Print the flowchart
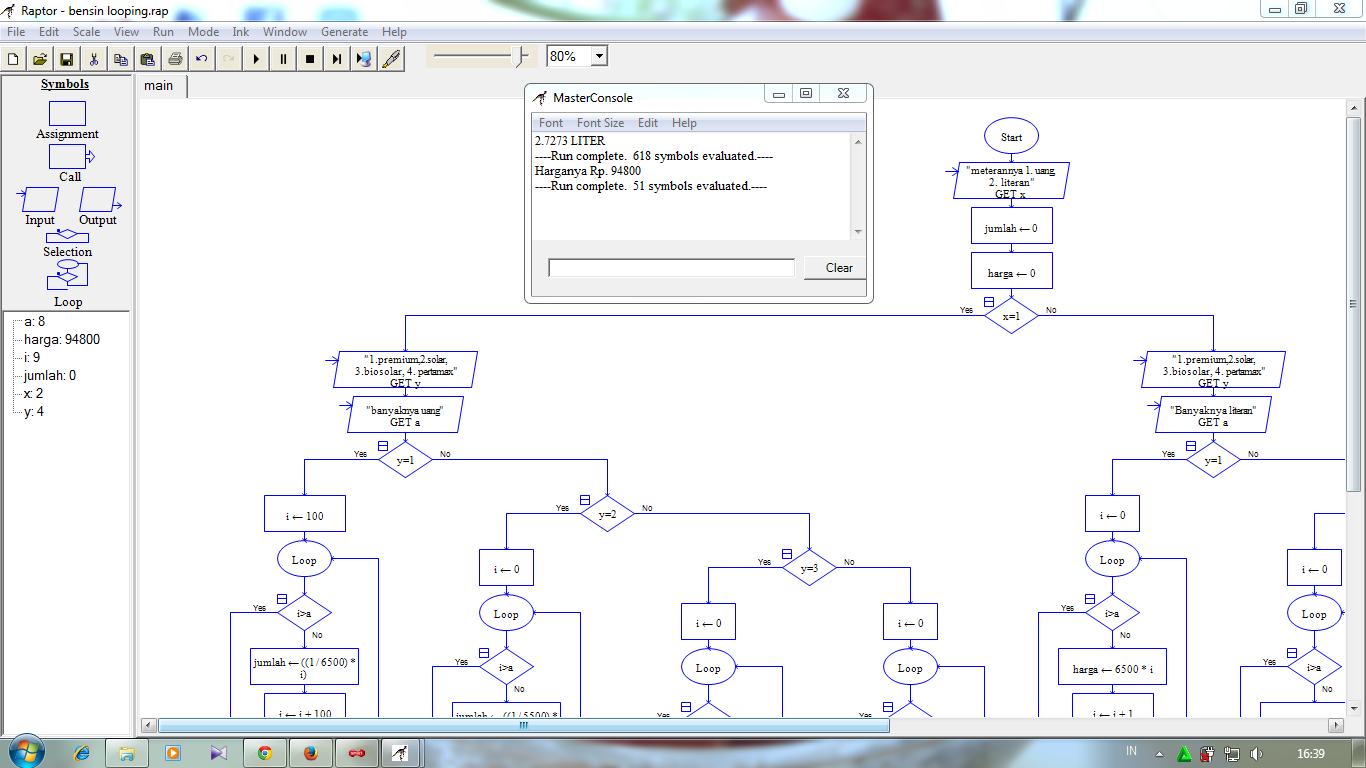 [x=175, y=59]
